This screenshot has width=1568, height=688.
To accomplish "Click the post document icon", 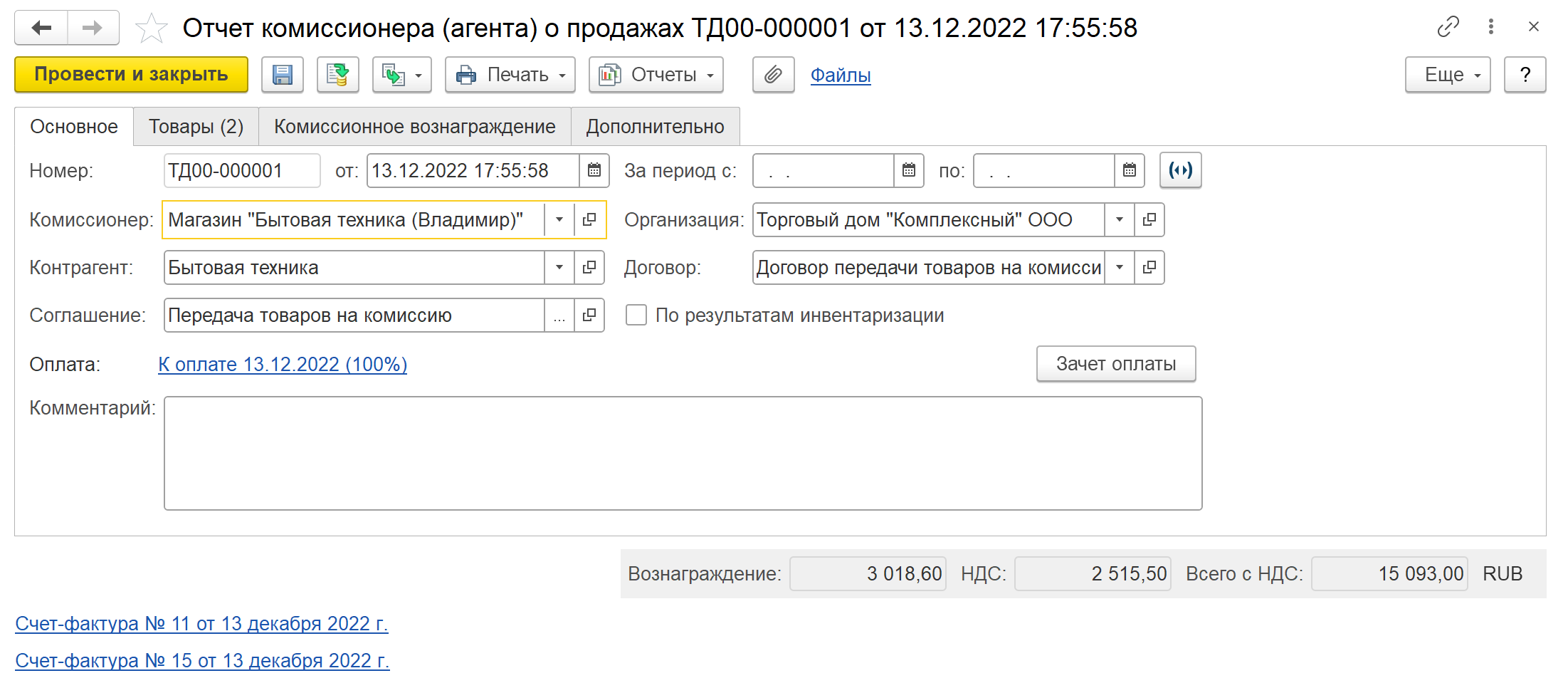I will tap(337, 75).
